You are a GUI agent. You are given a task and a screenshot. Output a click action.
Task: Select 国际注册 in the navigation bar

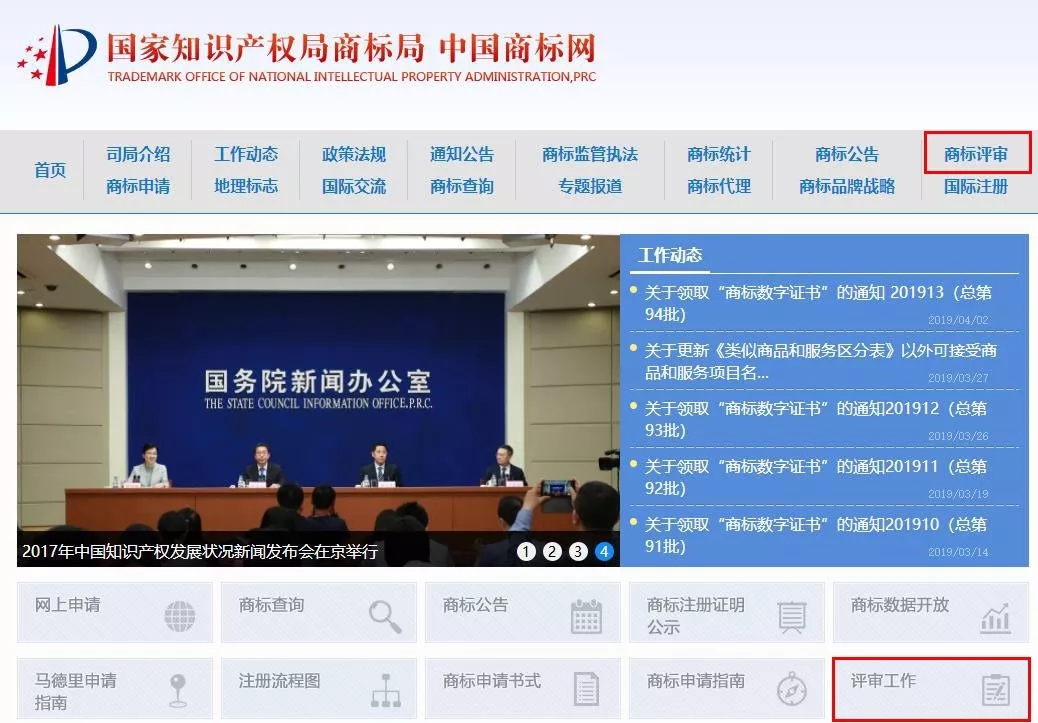976,186
